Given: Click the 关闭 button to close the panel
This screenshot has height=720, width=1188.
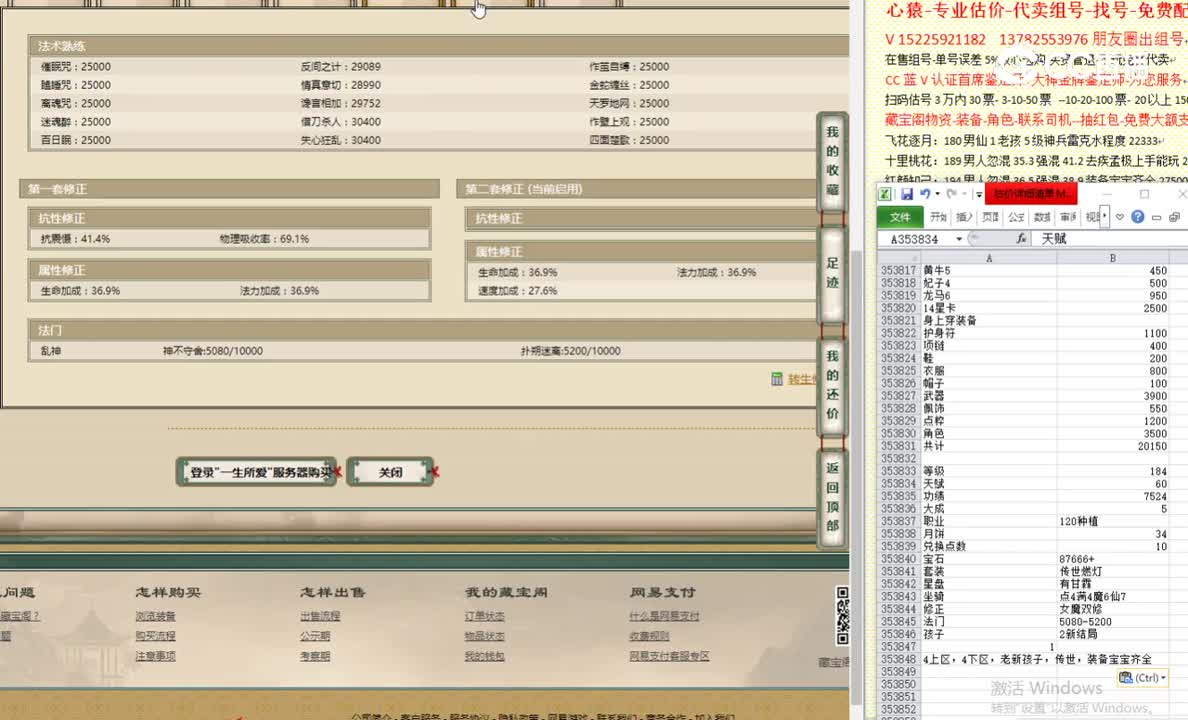Looking at the screenshot, I should click(x=391, y=471).
